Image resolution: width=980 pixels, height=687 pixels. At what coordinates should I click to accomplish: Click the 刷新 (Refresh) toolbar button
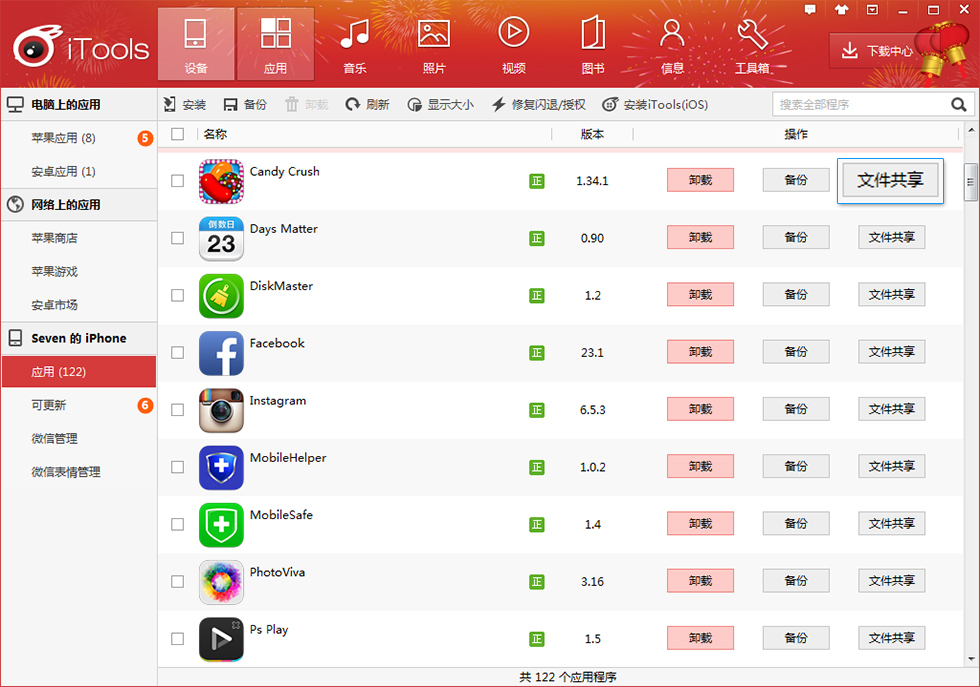pos(368,104)
